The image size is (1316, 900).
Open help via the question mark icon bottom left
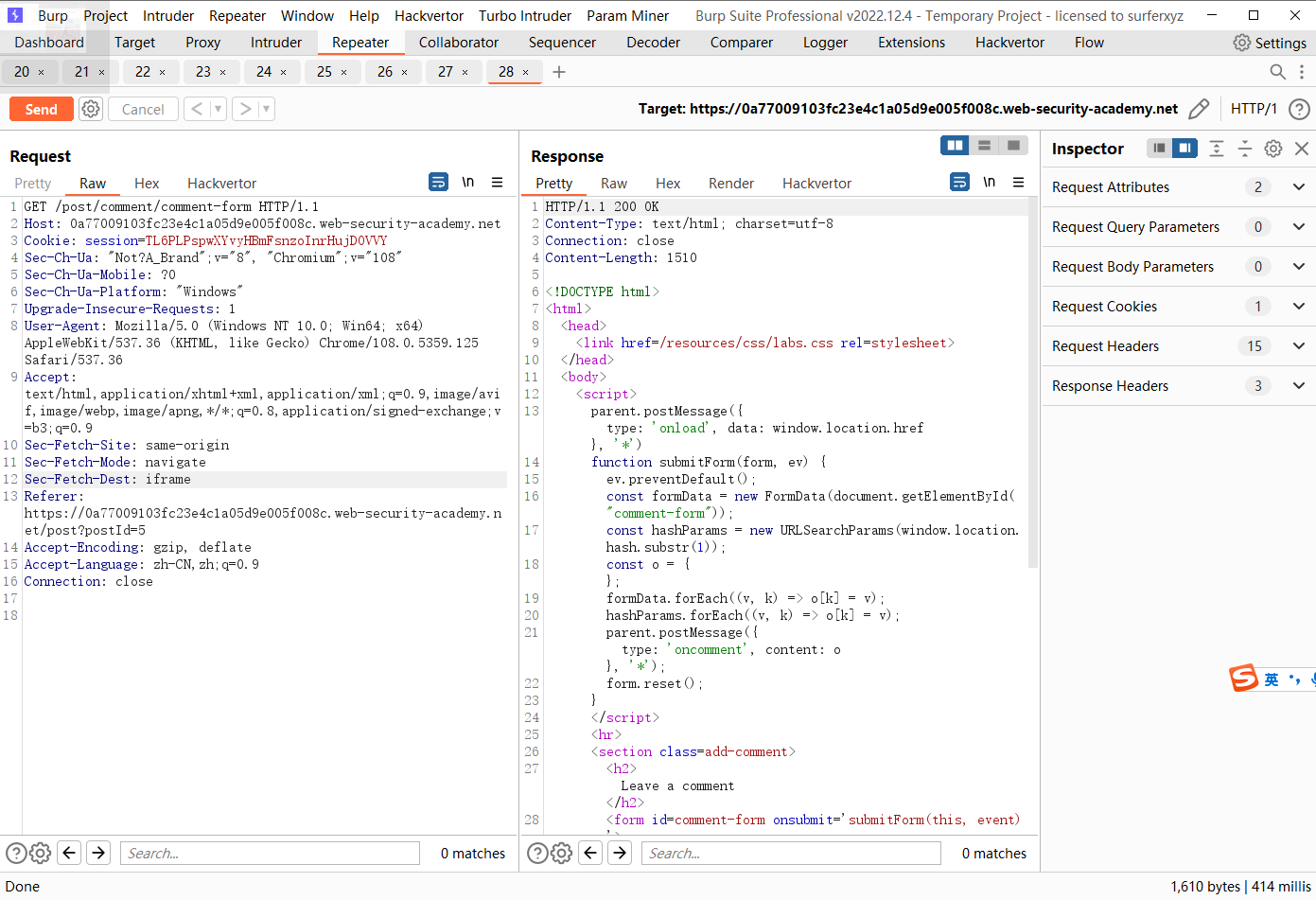point(16,853)
